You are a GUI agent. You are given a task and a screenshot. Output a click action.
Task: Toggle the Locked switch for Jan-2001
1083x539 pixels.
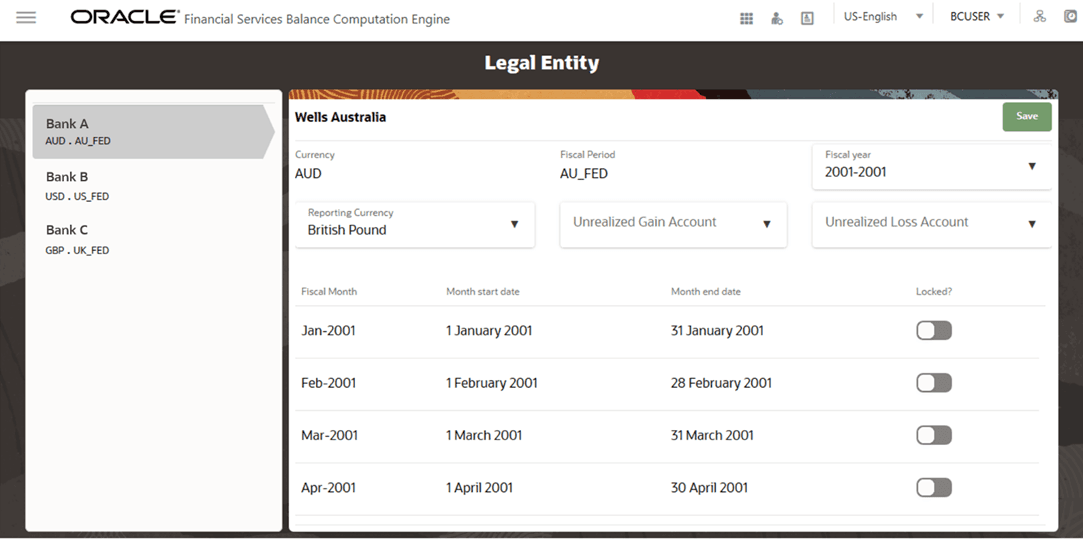click(x=934, y=331)
